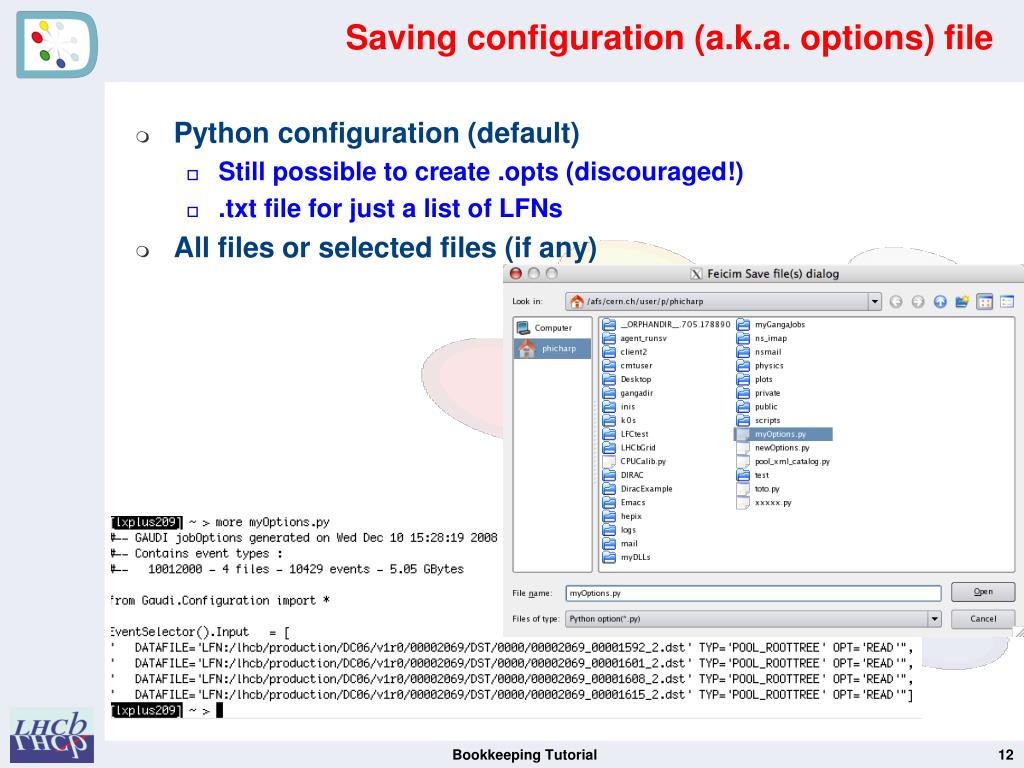Select phicharp home in the sidebar
The image size is (1024, 768).
552,348
